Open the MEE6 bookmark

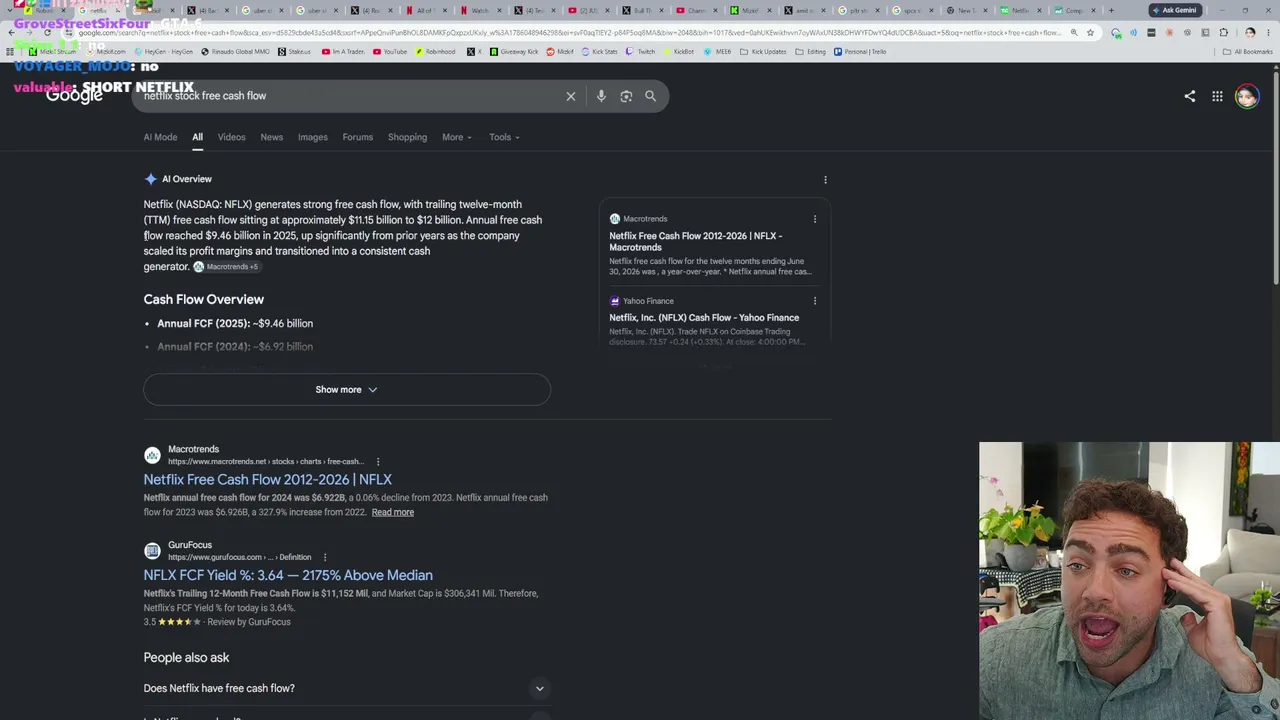tap(718, 52)
